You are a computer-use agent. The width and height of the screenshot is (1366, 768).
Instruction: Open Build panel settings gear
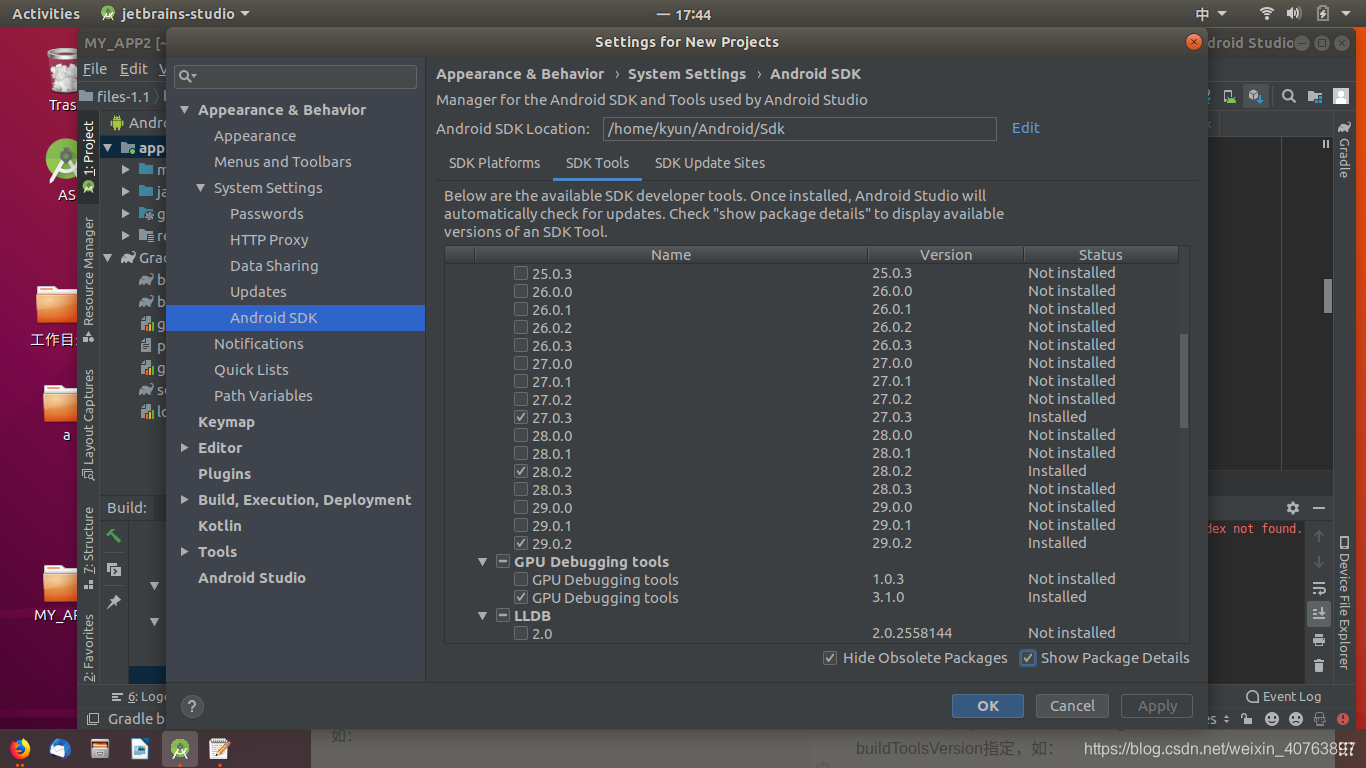click(x=1292, y=508)
